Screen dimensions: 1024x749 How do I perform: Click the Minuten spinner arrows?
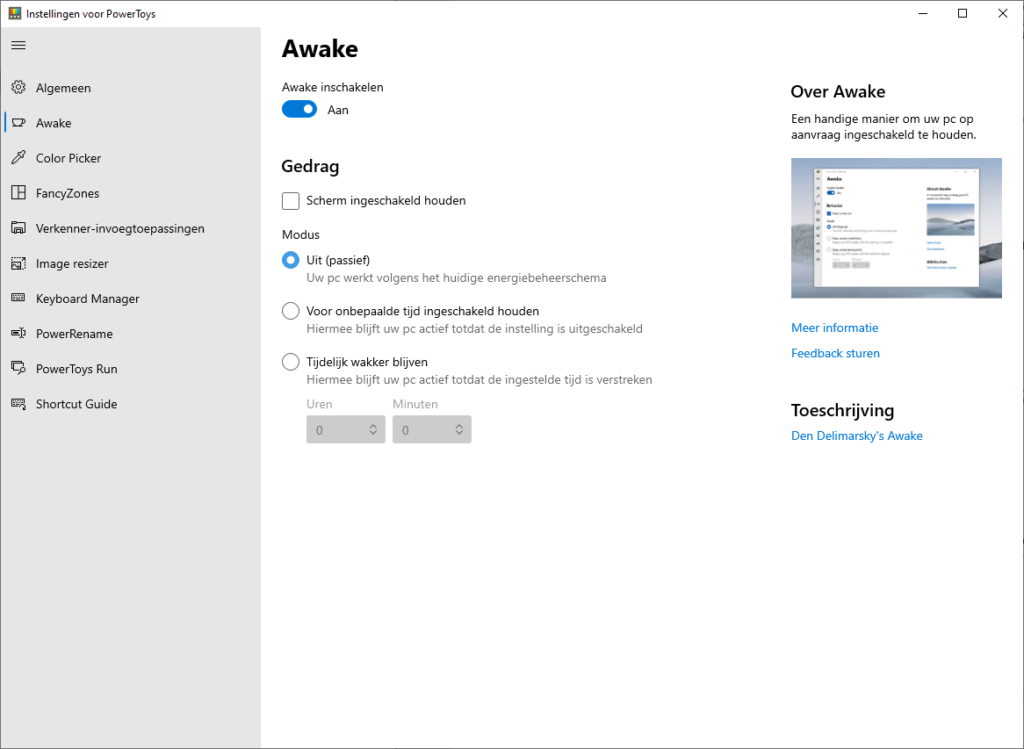click(459, 430)
